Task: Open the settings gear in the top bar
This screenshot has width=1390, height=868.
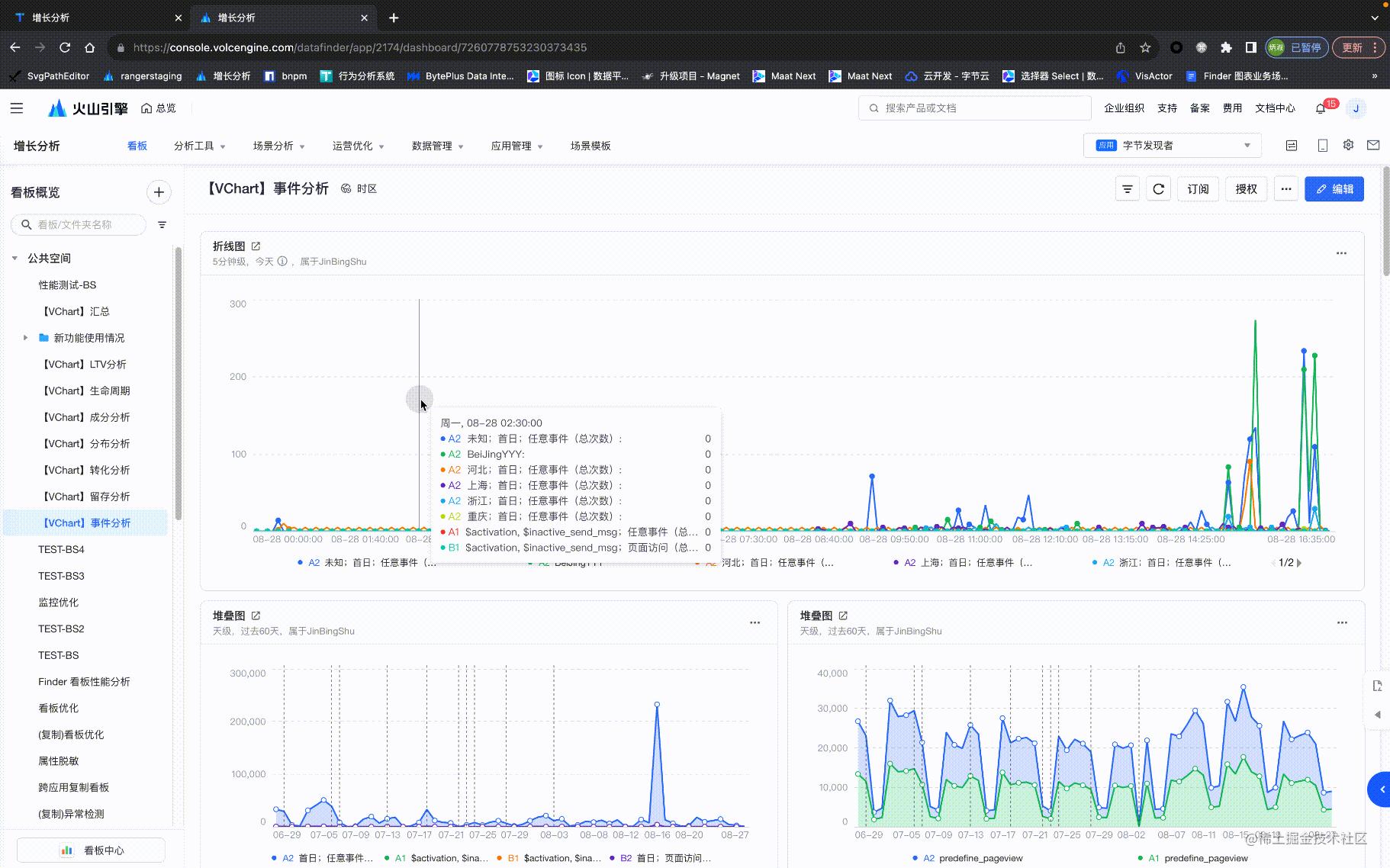Action: 1347,144
